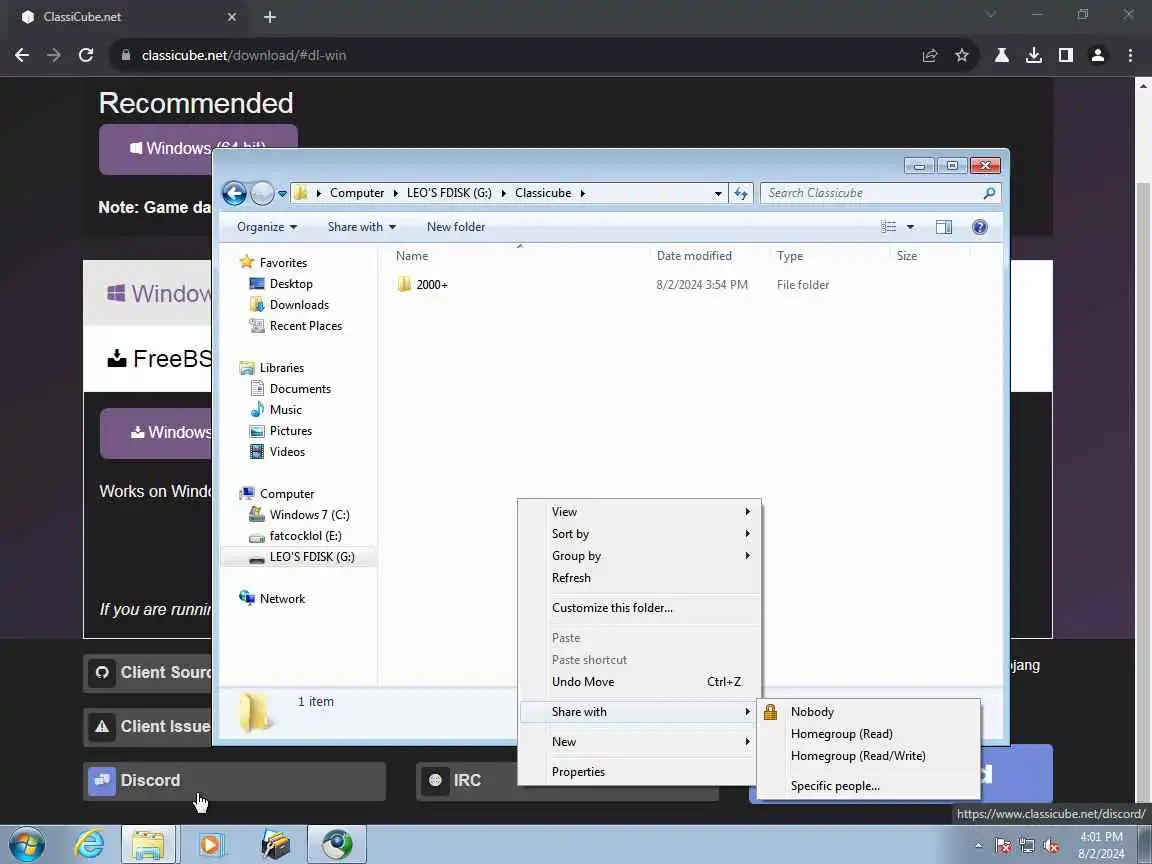Viewport: 1152px width, 864px height.
Task: Click the Change your view icon
Action: (888, 227)
